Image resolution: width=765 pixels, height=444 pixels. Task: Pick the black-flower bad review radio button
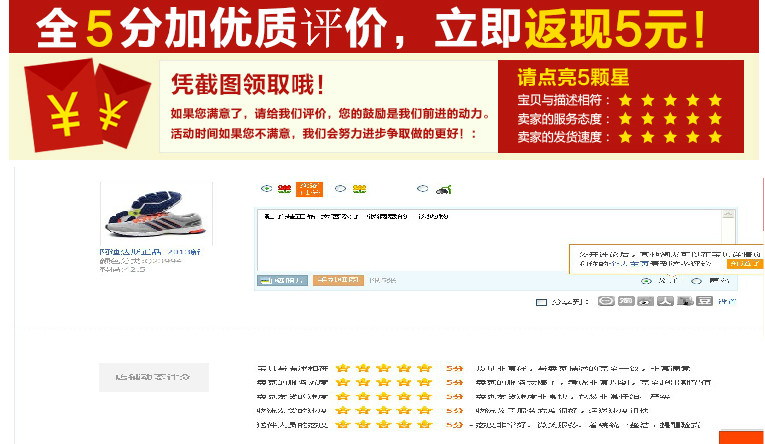tap(423, 188)
